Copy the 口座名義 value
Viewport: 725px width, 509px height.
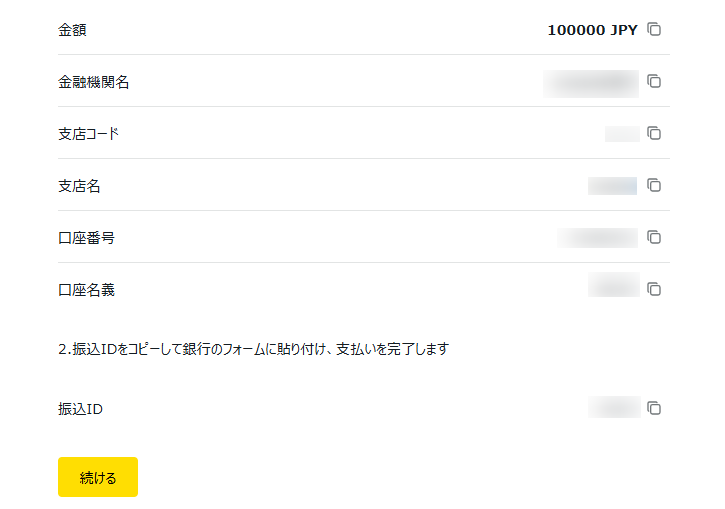coord(654,289)
